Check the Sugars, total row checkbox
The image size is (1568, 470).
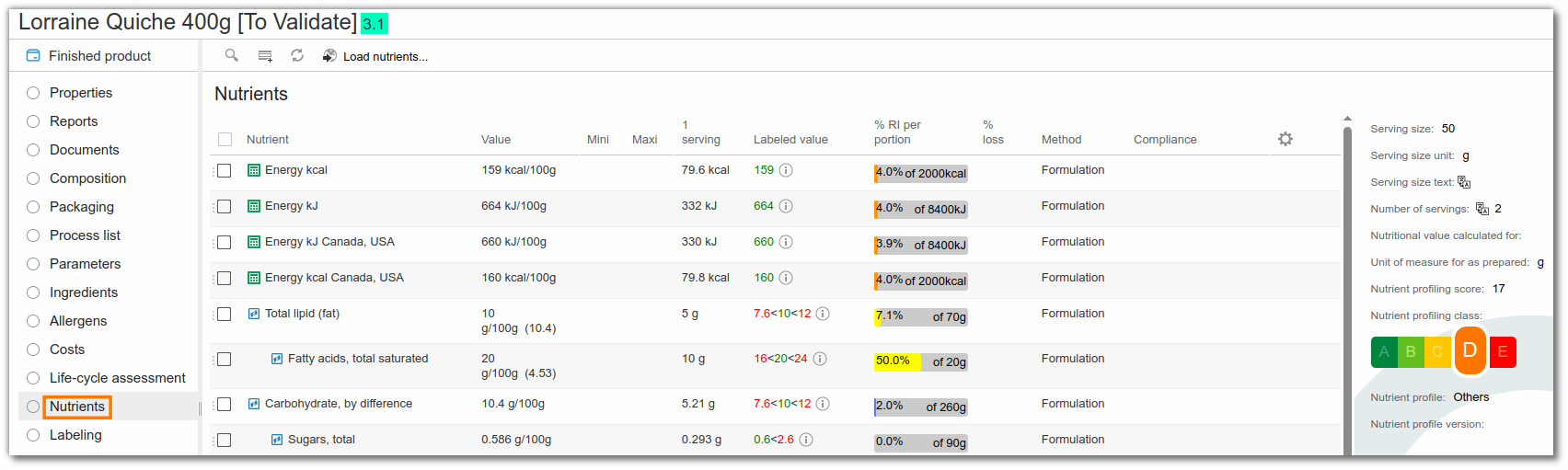224,441
